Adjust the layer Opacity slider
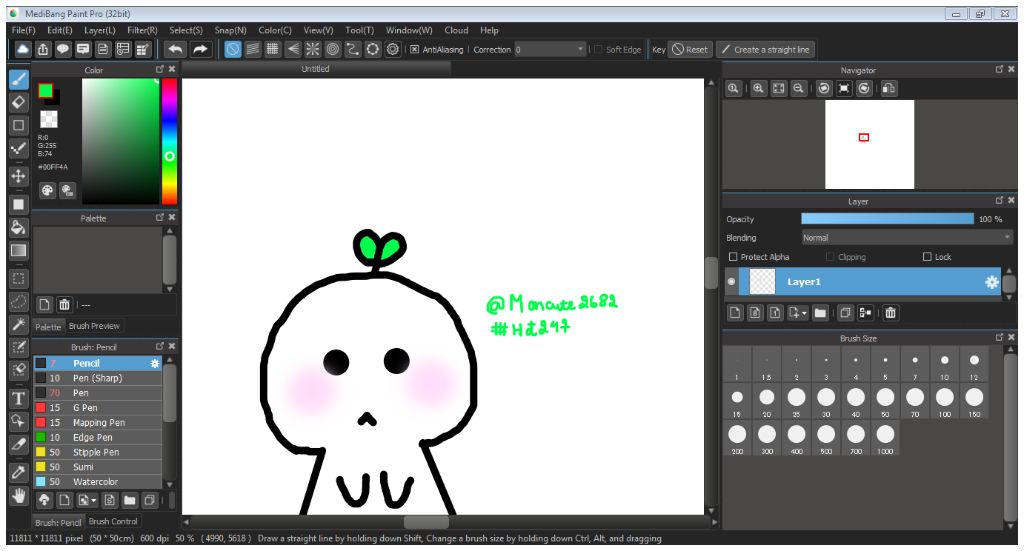 [887, 219]
